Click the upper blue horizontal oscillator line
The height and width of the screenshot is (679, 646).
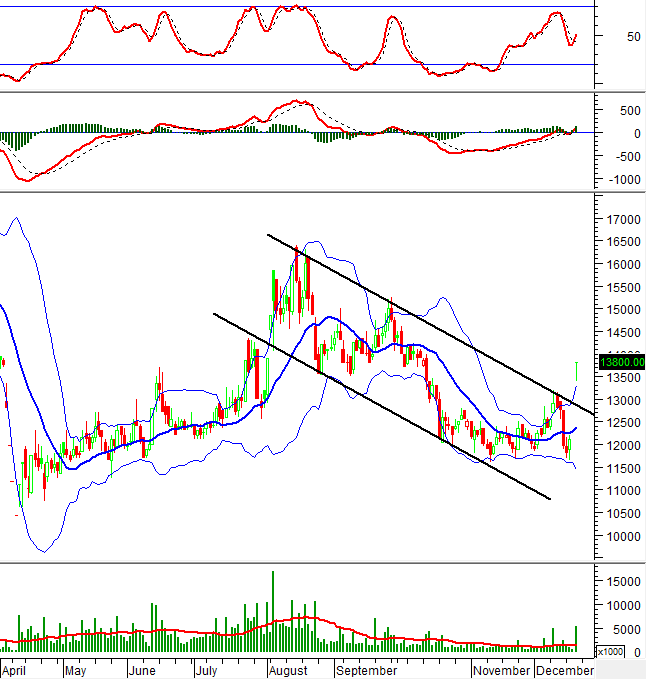300,7
